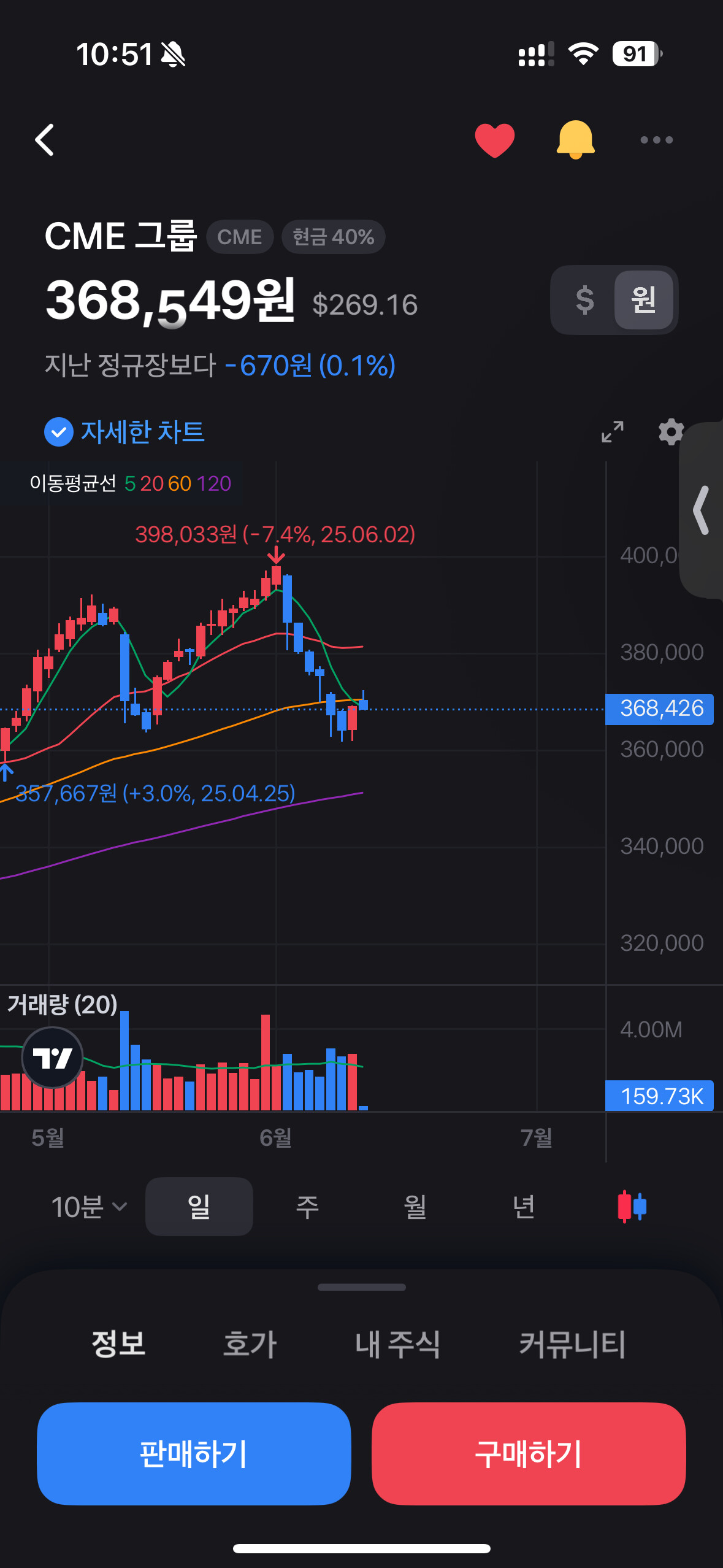The width and height of the screenshot is (723, 1568).
Task: Tap the 7월 date axis label
Action: [x=537, y=1138]
